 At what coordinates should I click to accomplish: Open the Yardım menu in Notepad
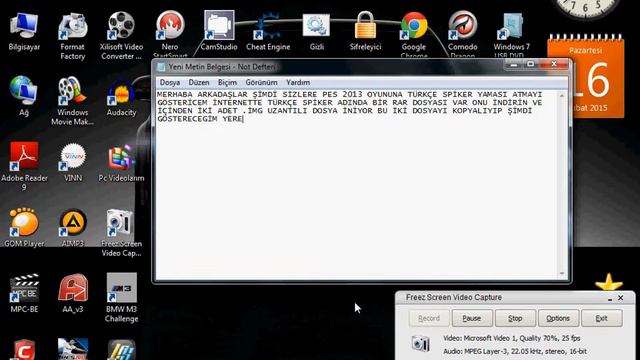[x=298, y=82]
